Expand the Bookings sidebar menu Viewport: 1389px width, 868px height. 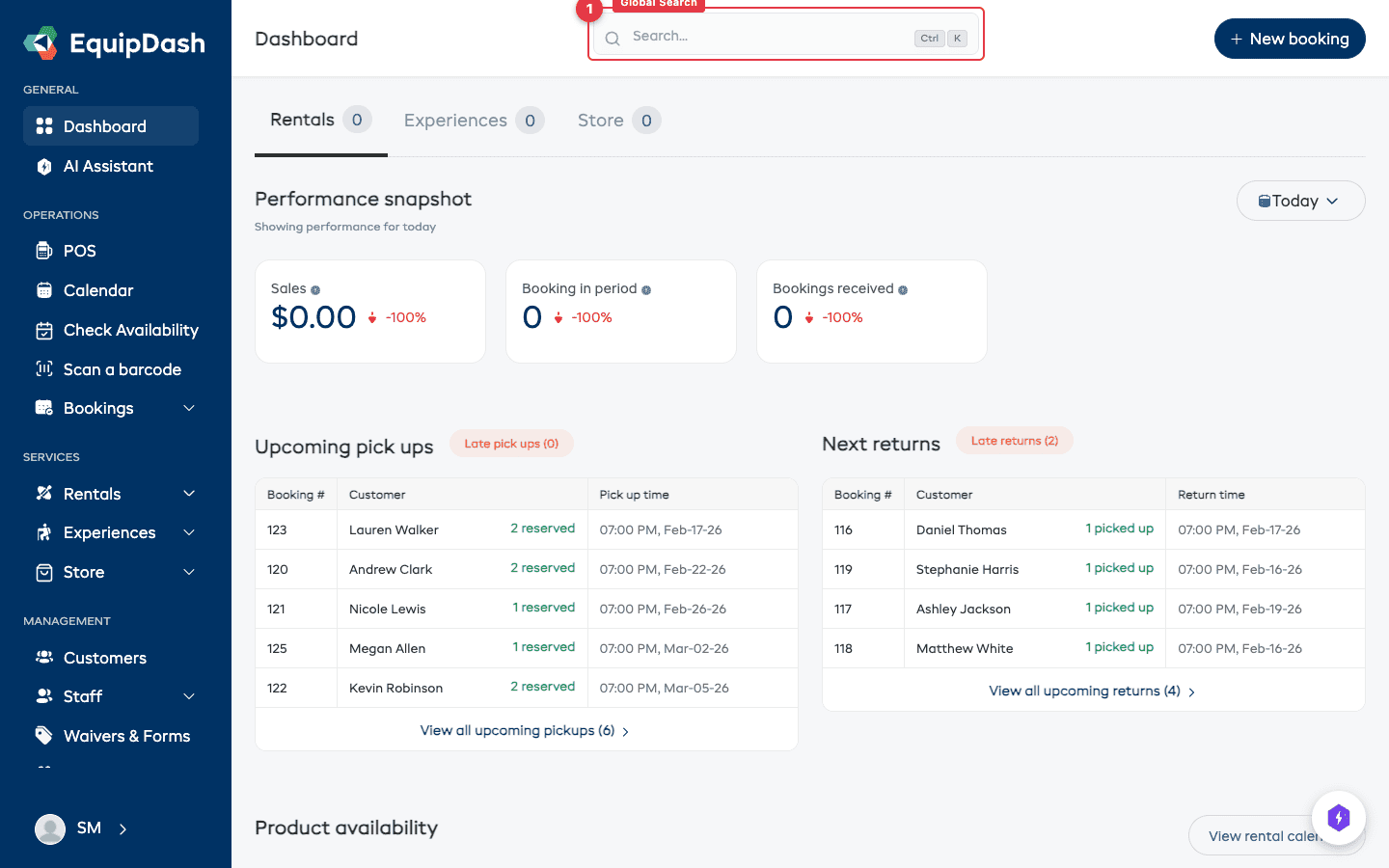click(x=189, y=408)
